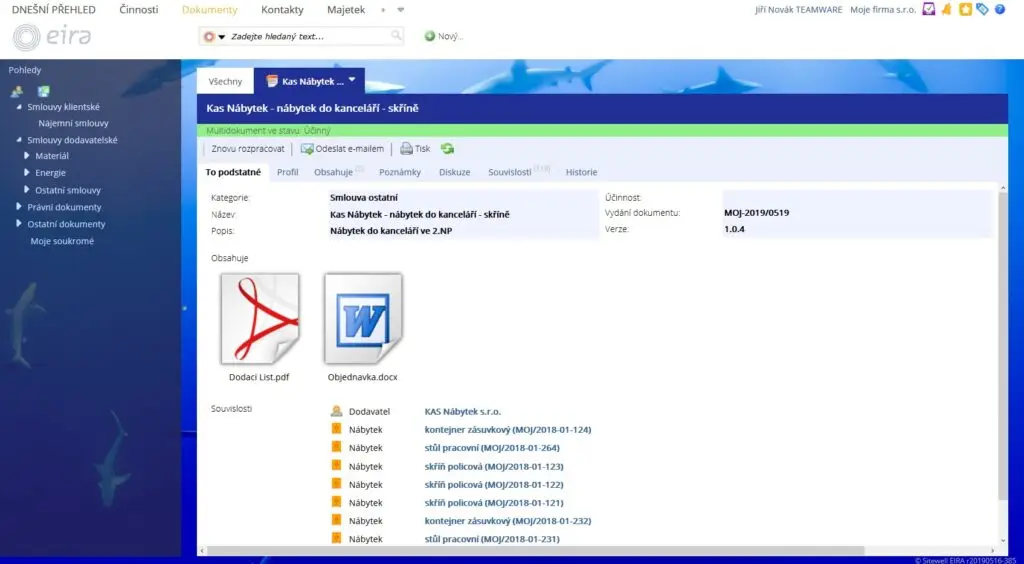The width and height of the screenshot is (1024, 564).
Task: Click the notification bell icon
Action: [947, 10]
